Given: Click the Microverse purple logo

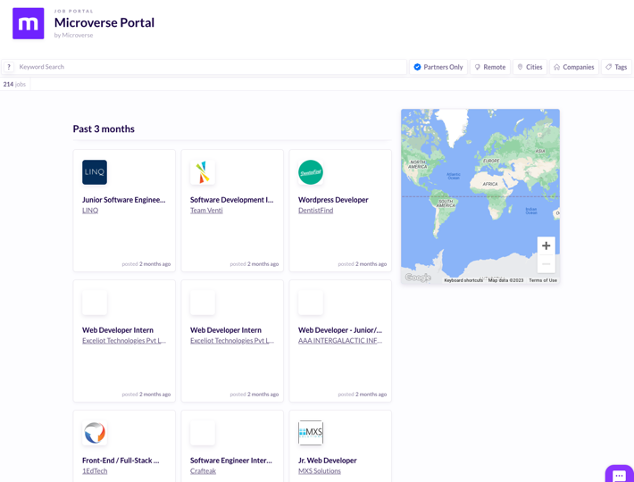Looking at the screenshot, I should 28,23.
